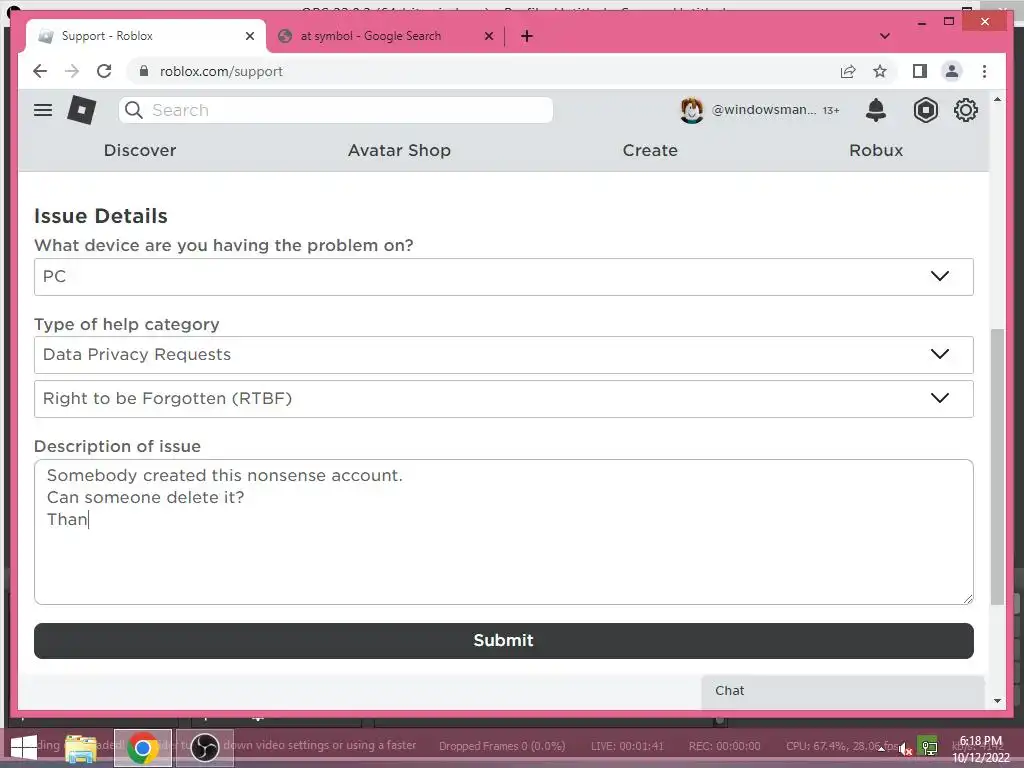Image resolution: width=1024 pixels, height=768 pixels.
Task: Grab the textarea resize handle corner
Action: coord(967,598)
